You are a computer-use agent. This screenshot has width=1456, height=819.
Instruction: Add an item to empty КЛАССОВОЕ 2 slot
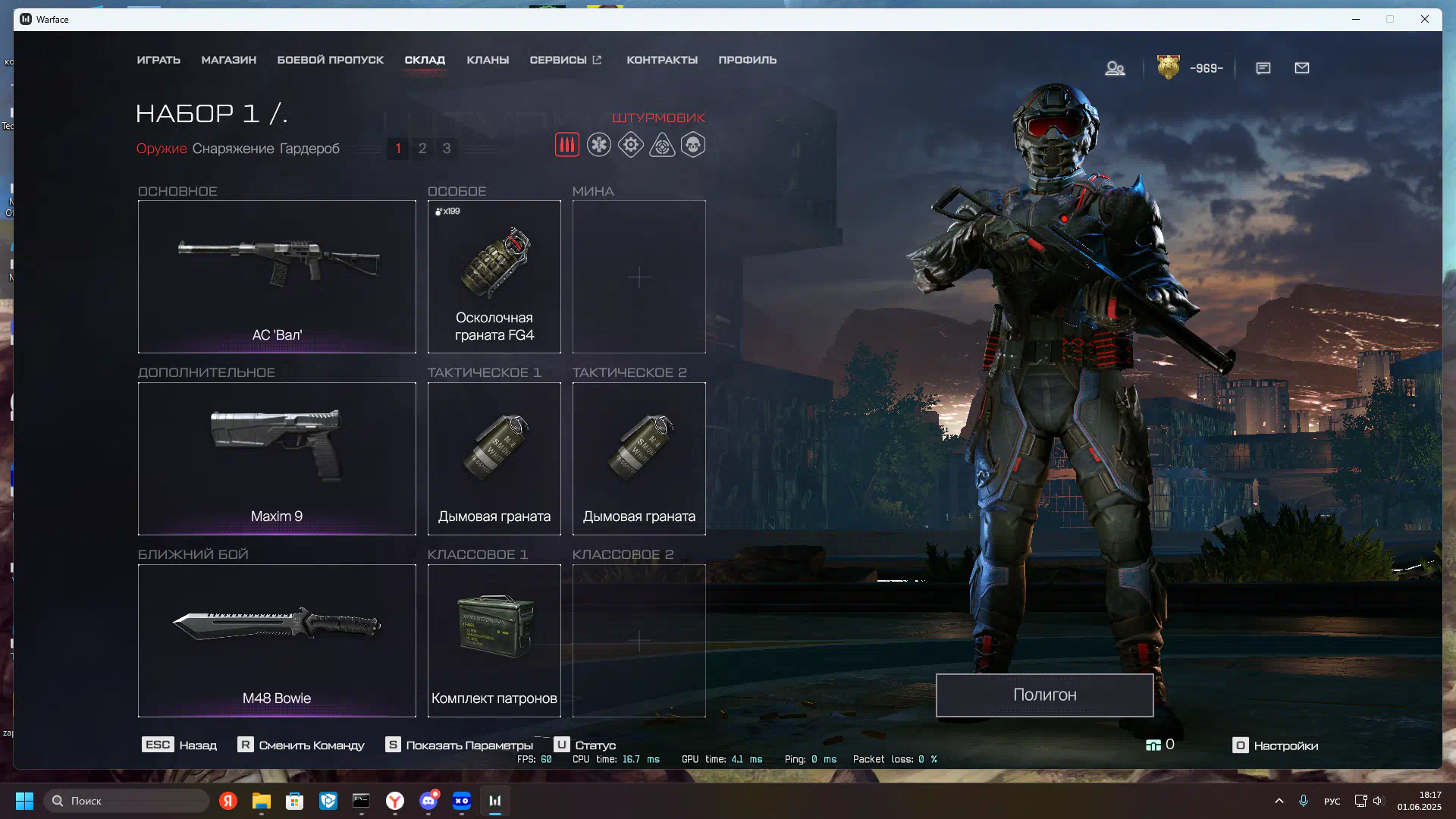[639, 641]
